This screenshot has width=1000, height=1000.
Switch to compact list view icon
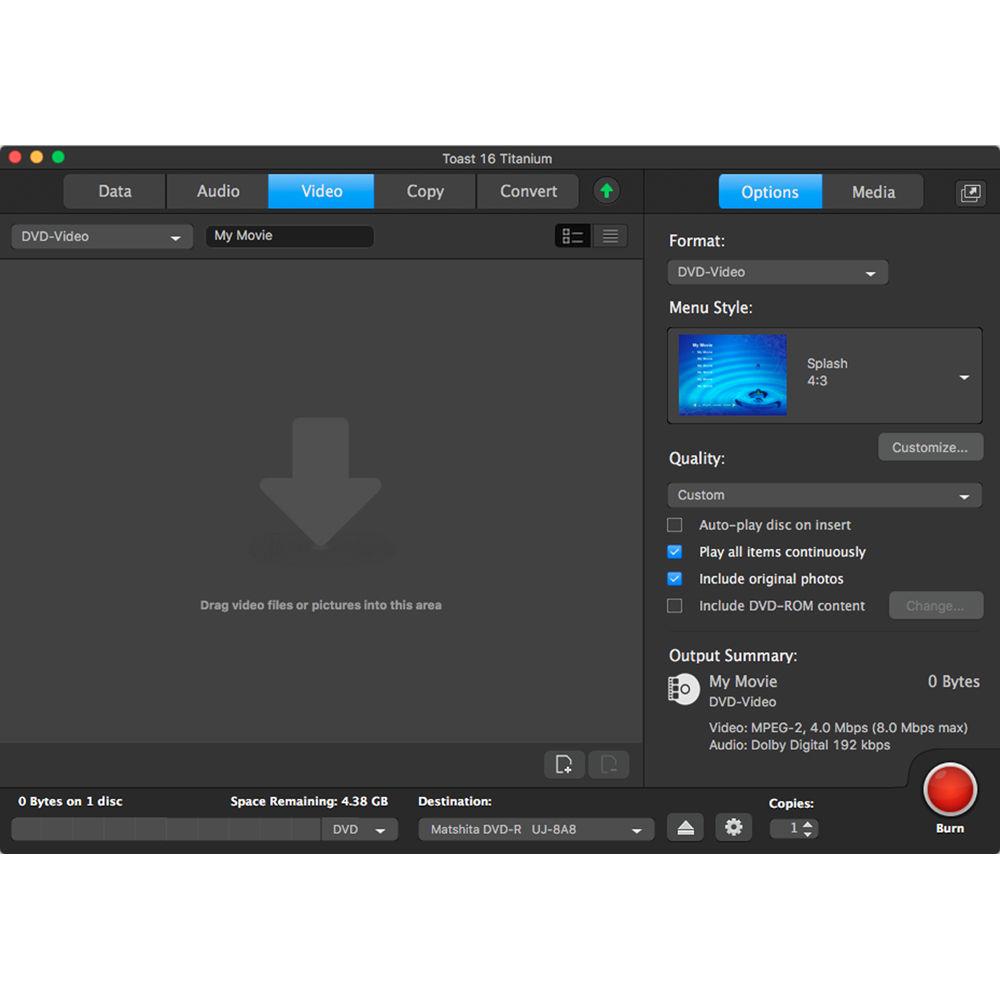pos(610,236)
